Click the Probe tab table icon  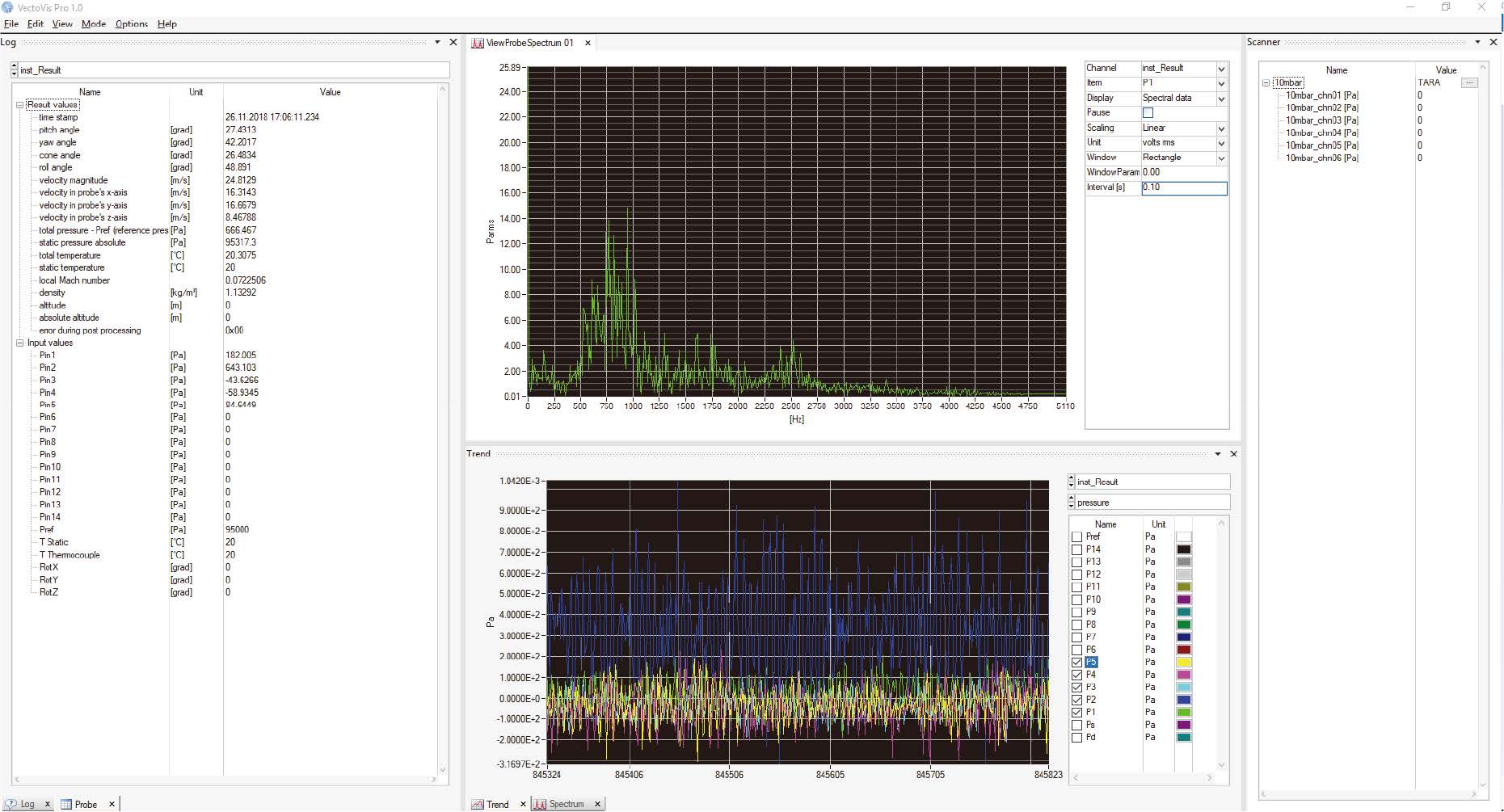pos(66,804)
